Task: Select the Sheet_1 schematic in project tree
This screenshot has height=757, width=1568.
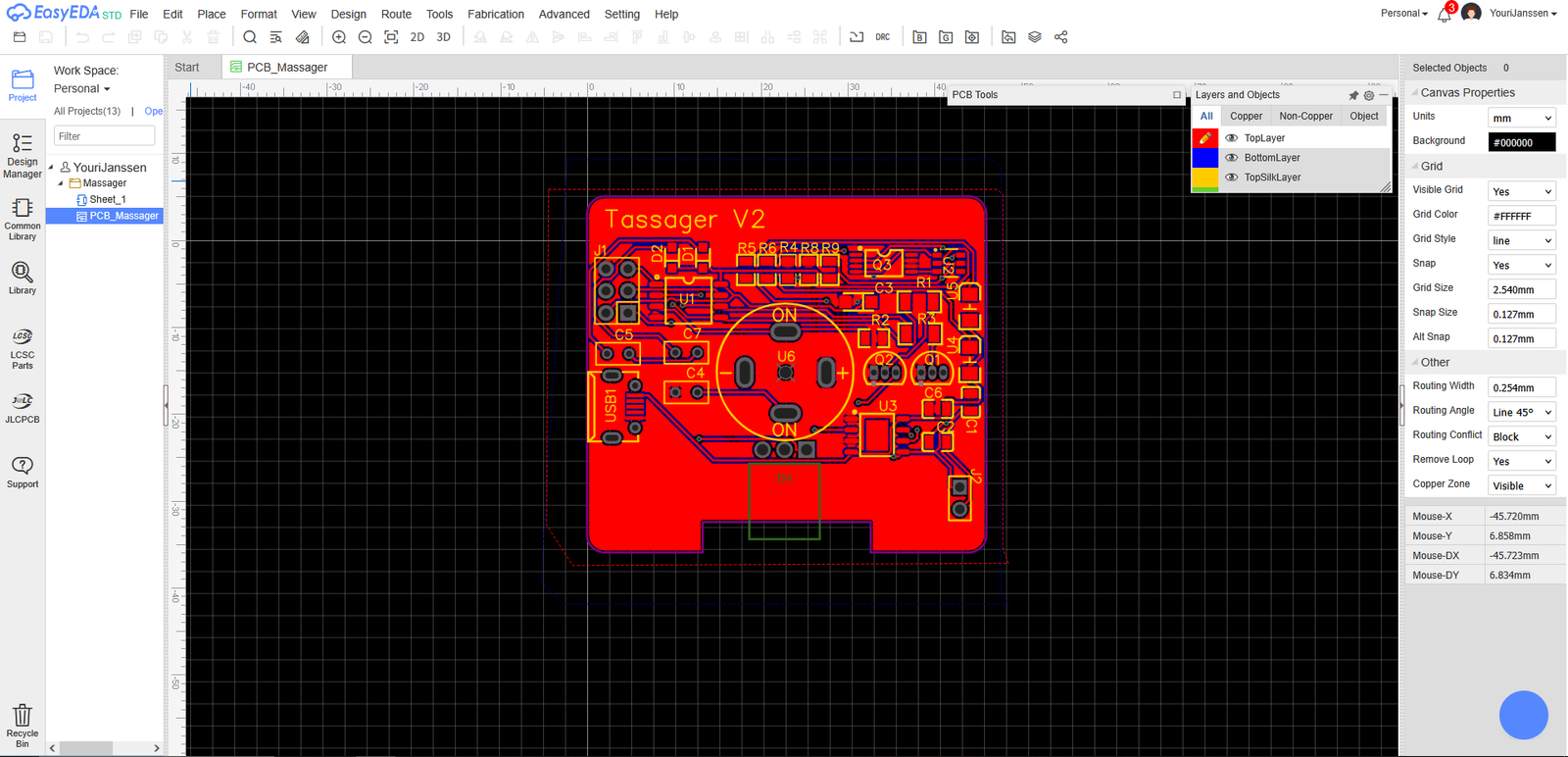Action: 107,199
